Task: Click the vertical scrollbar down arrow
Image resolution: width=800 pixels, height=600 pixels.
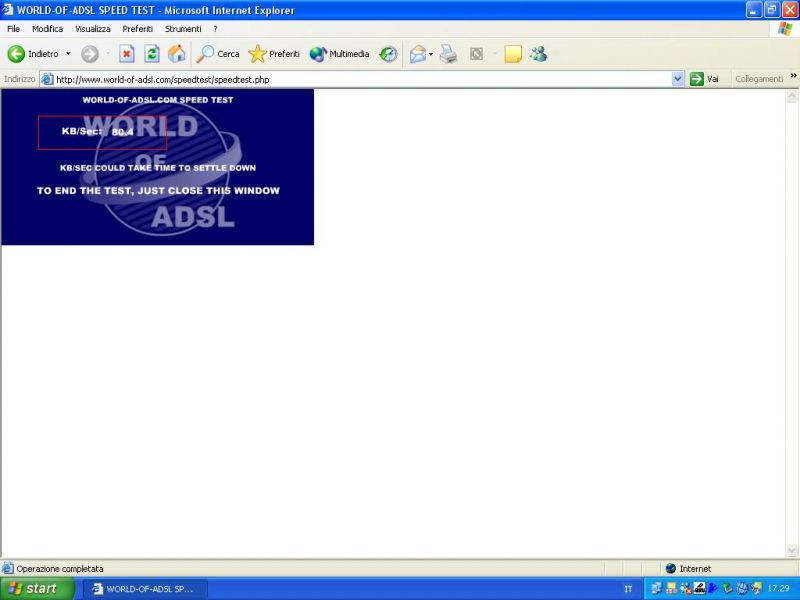Action: point(792,550)
